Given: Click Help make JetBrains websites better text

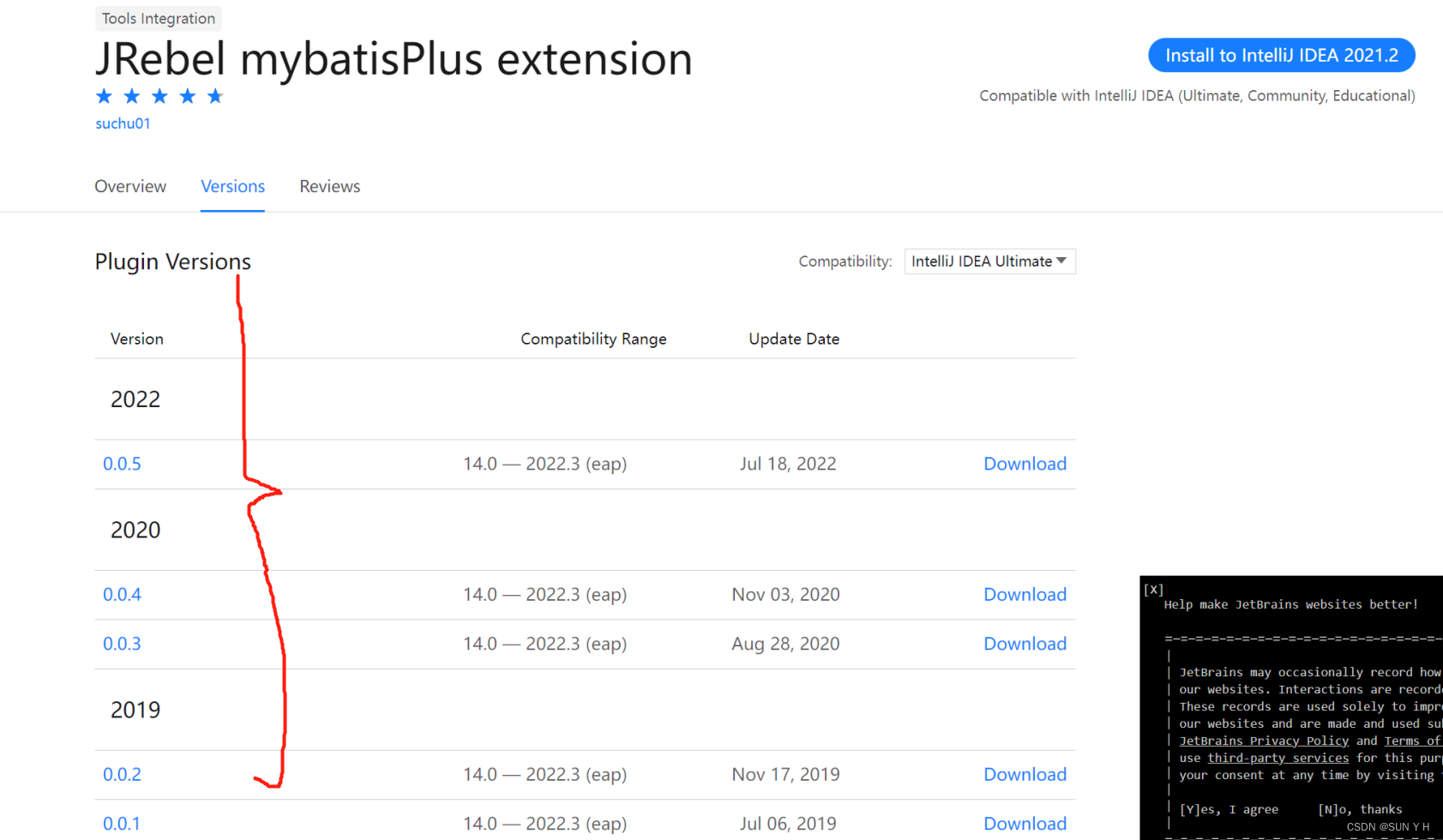Looking at the screenshot, I should point(1290,604).
